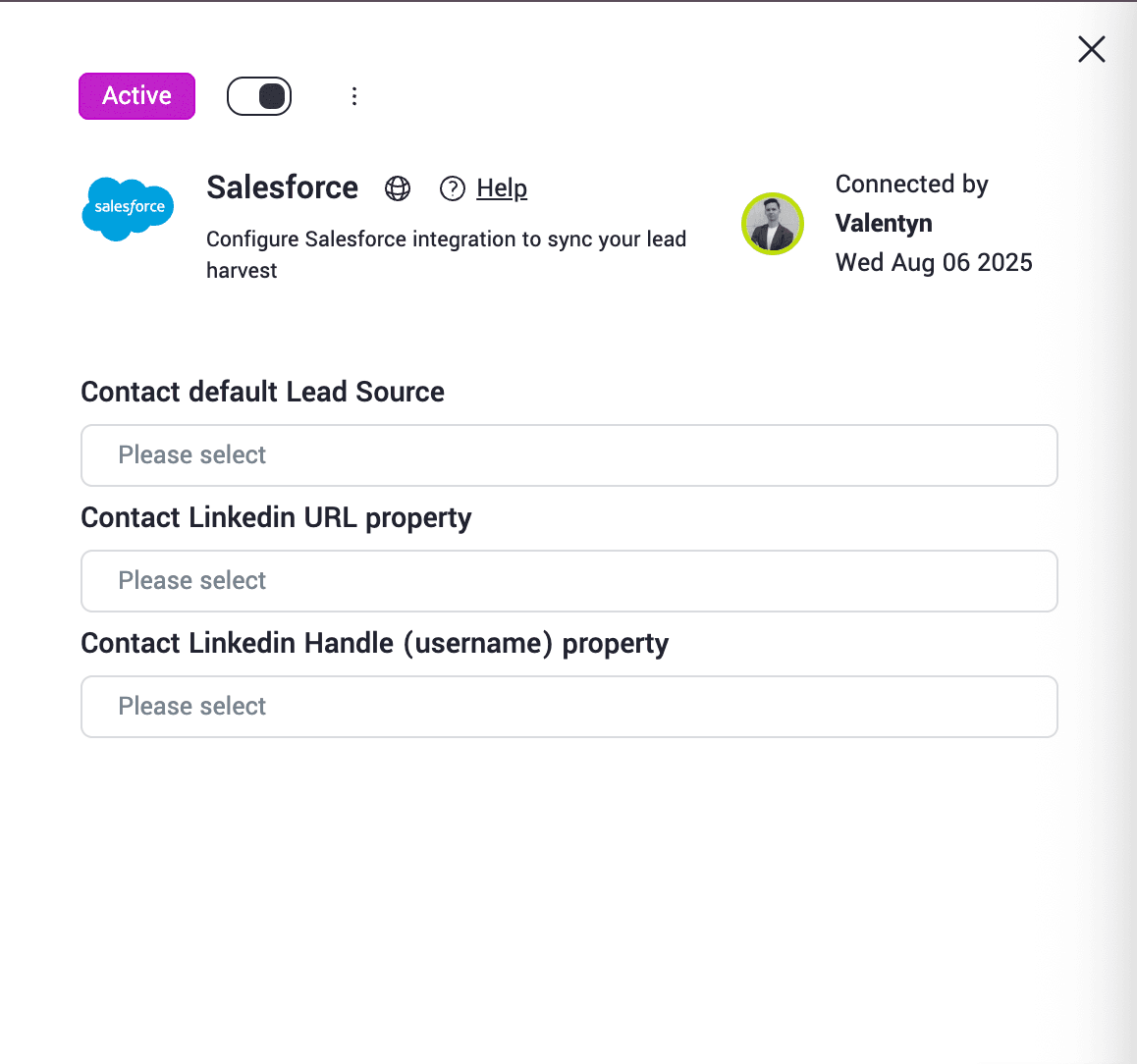Open the three-dot more options menu
The image size is (1137, 1064).
pos(354,96)
